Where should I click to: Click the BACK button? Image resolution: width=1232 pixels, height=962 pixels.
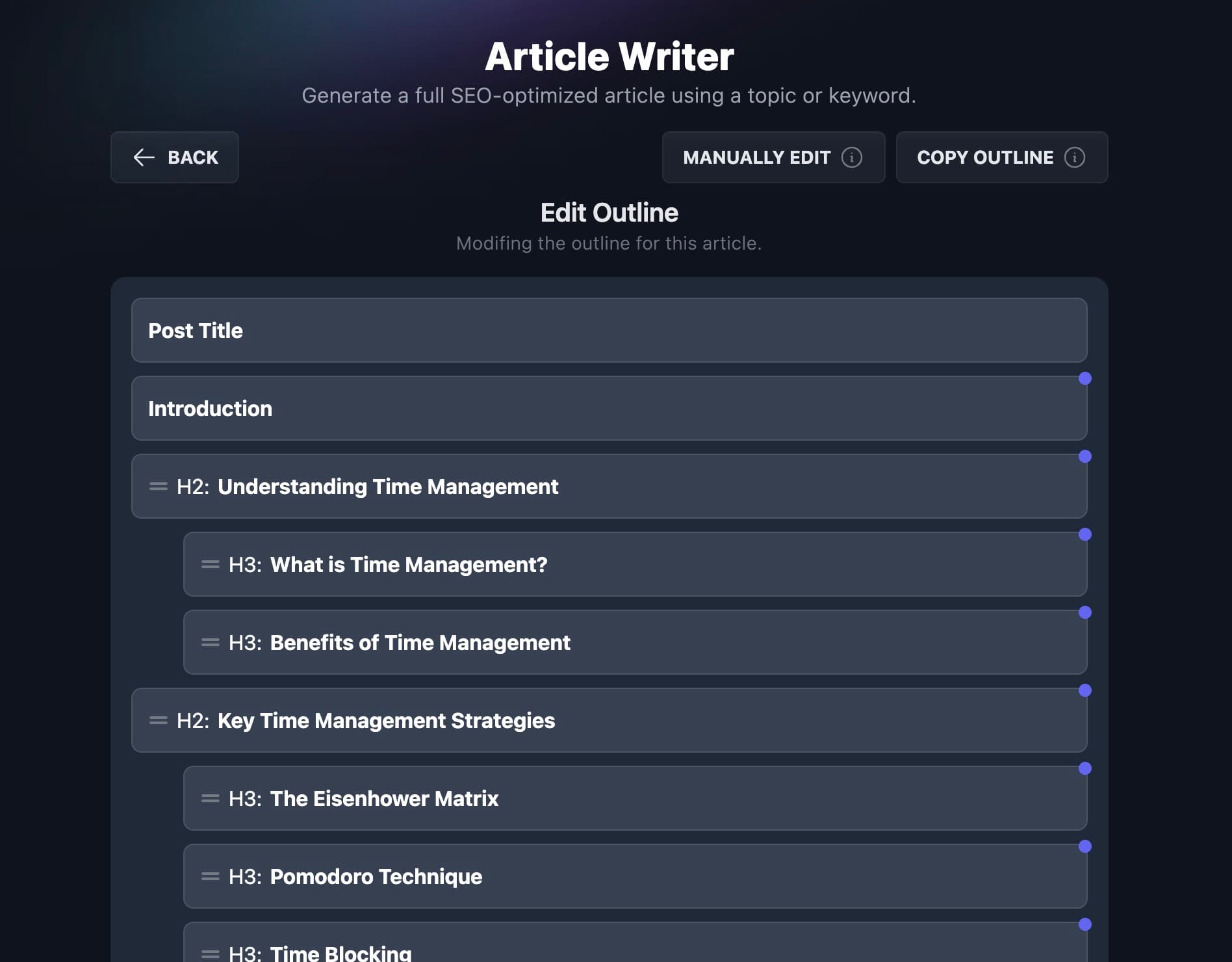[x=174, y=157]
